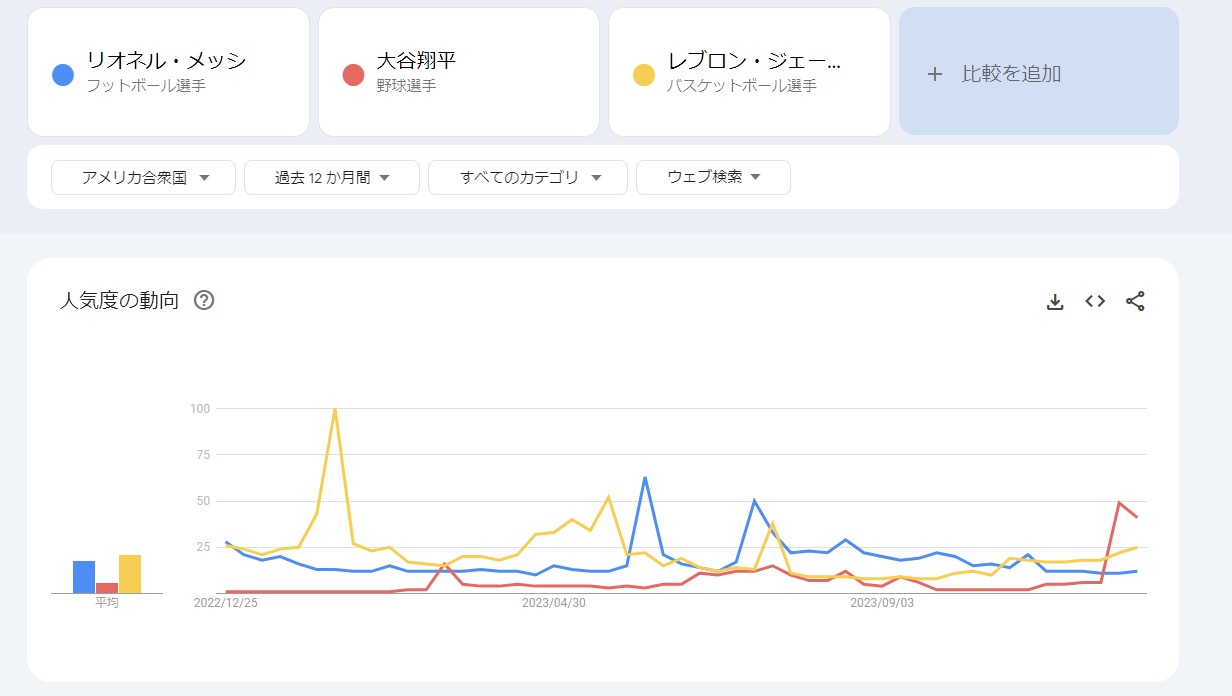Click the plus icon in 比較を追加
Image resolution: width=1232 pixels, height=696 pixels.
935,74
